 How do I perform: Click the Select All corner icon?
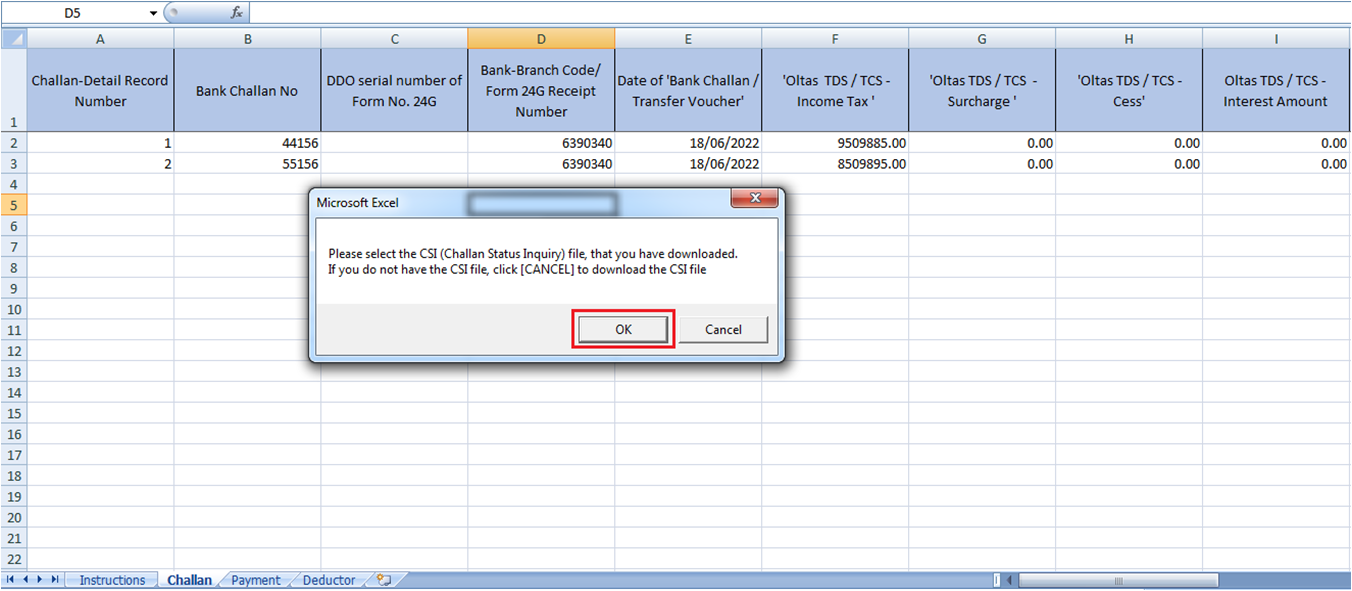[14, 38]
